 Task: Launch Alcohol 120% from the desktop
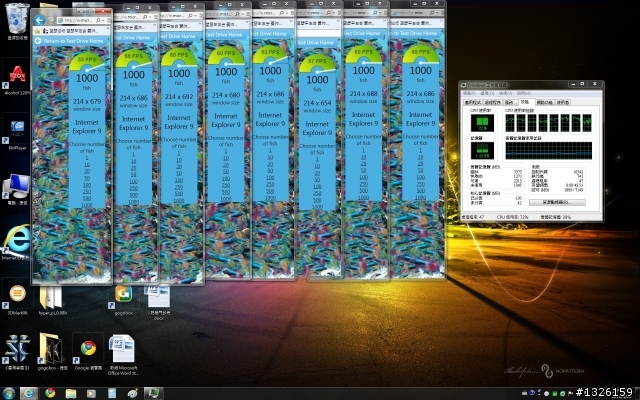point(17,78)
